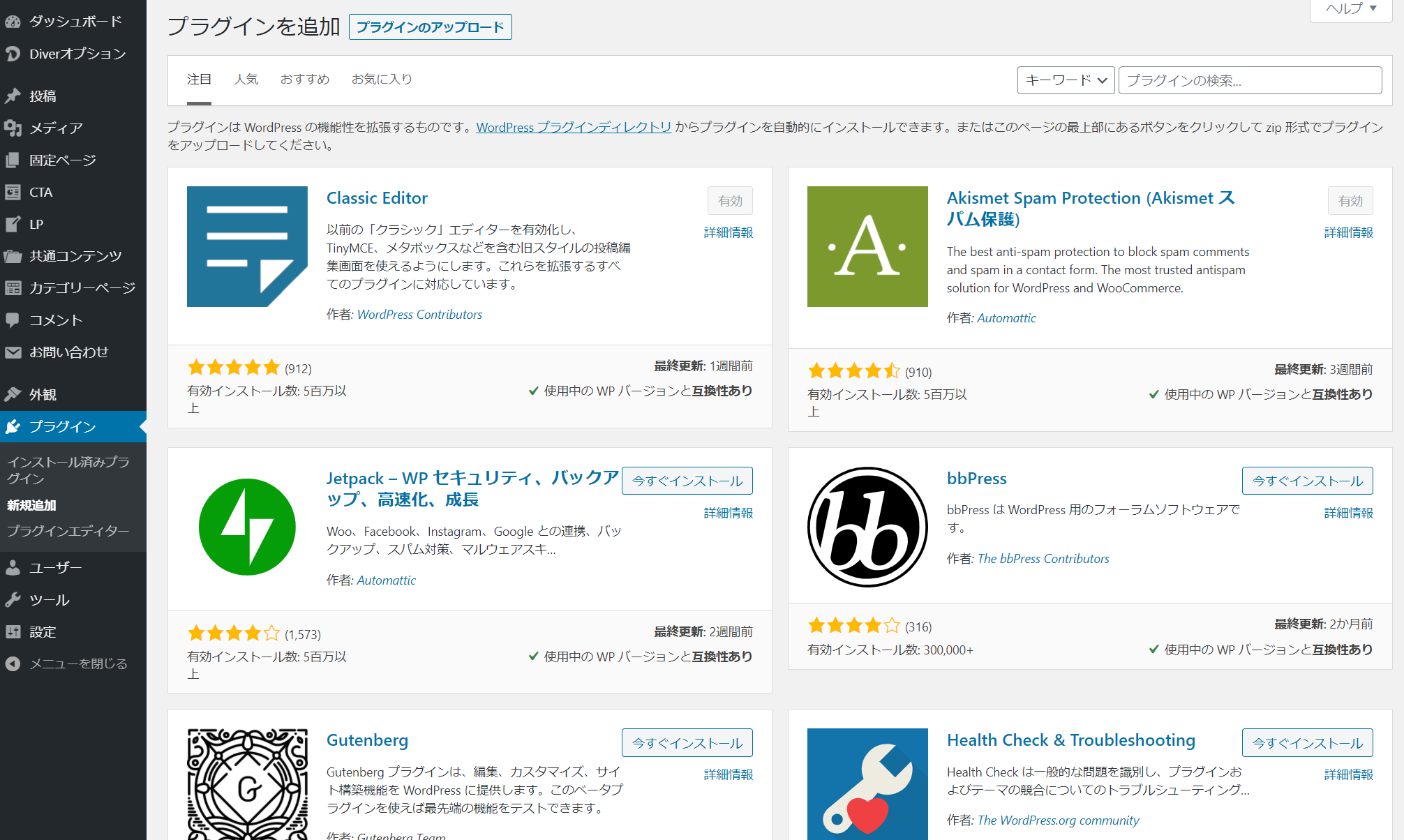This screenshot has width=1404, height=840.
Task: Click the Health Check wrench logo
Action: pos(867,784)
